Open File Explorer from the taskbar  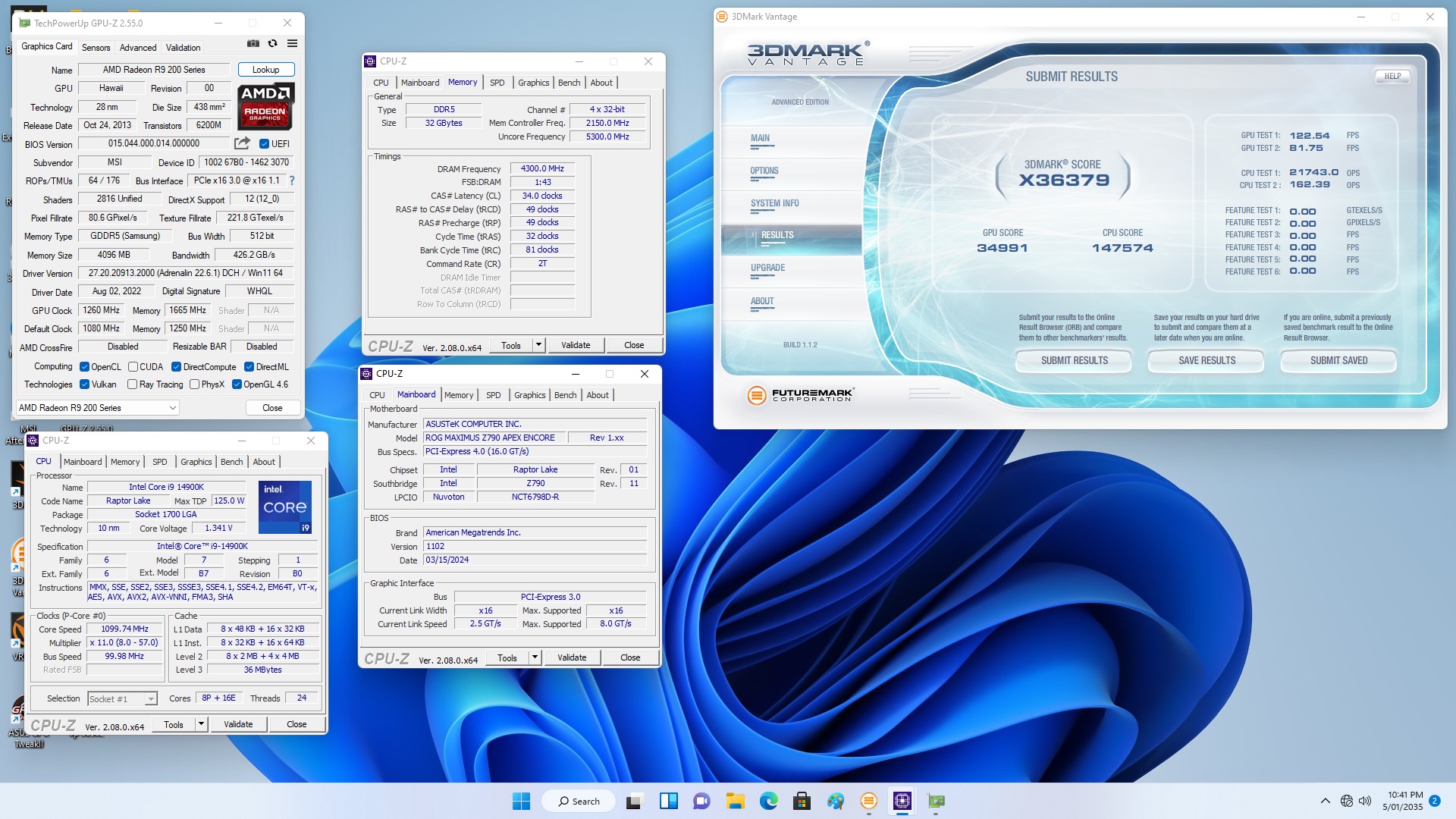click(x=735, y=801)
